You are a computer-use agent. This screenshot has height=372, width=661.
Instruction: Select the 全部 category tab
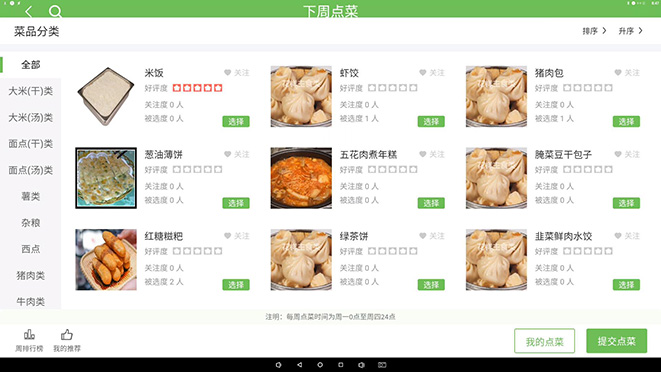(x=31, y=65)
